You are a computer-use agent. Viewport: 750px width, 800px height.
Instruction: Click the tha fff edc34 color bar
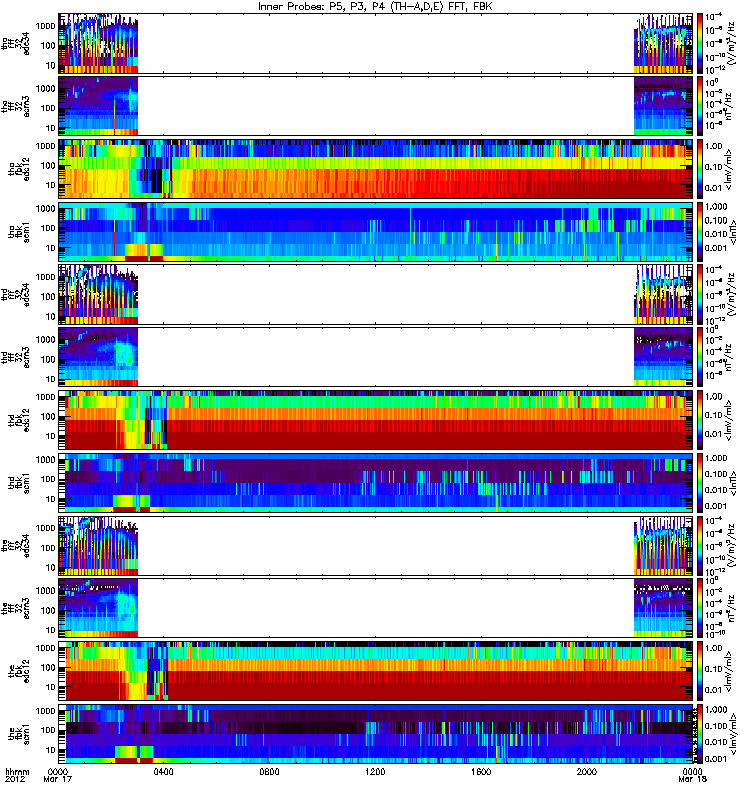point(699,43)
